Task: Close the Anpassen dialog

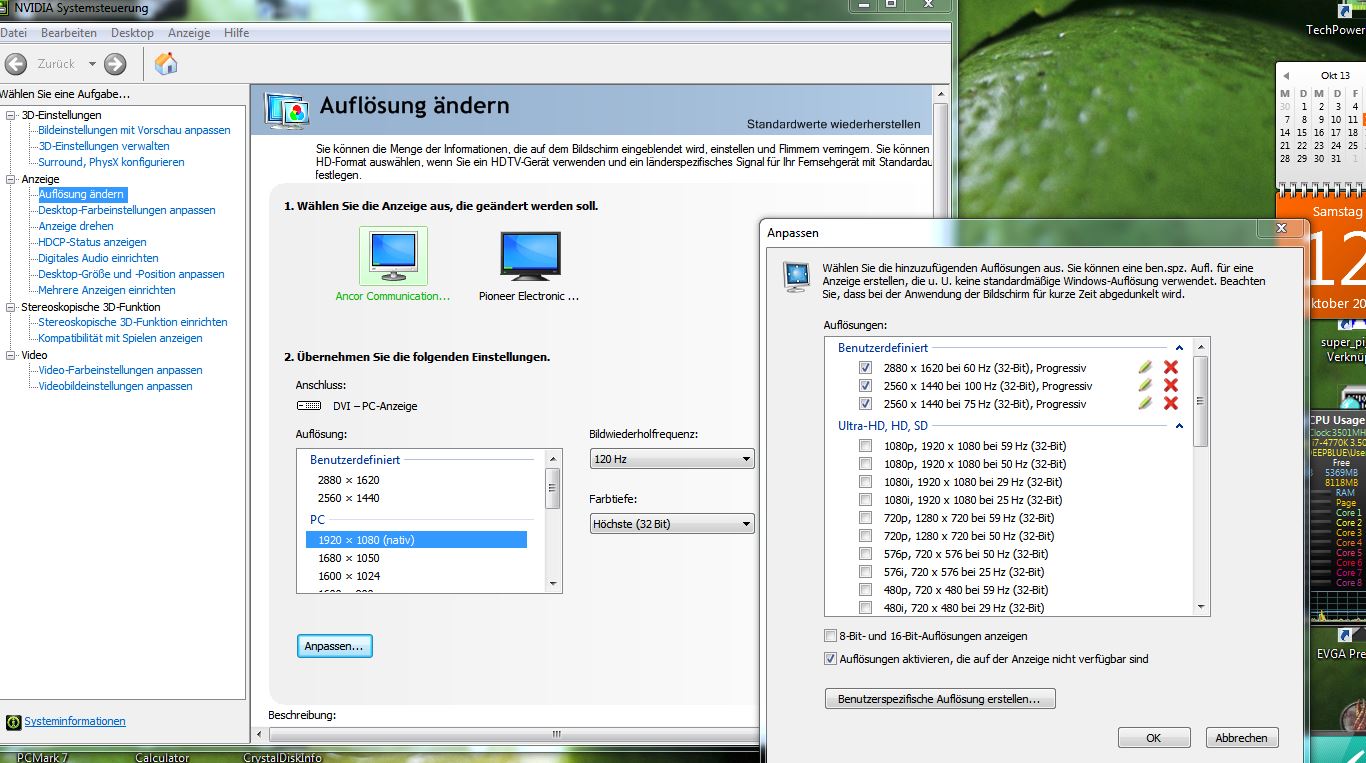Action: tap(1281, 229)
